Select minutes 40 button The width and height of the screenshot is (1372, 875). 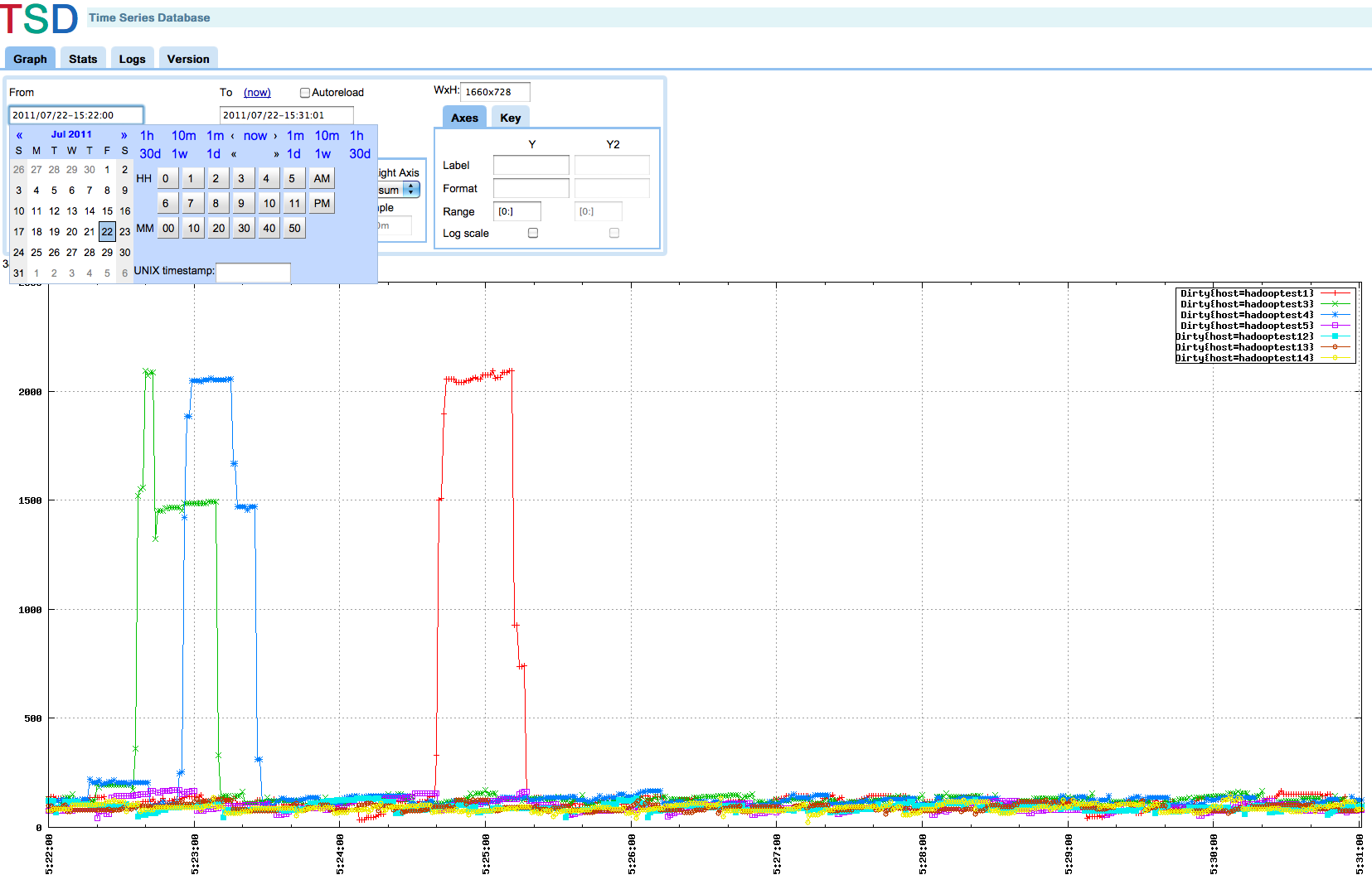coord(269,228)
